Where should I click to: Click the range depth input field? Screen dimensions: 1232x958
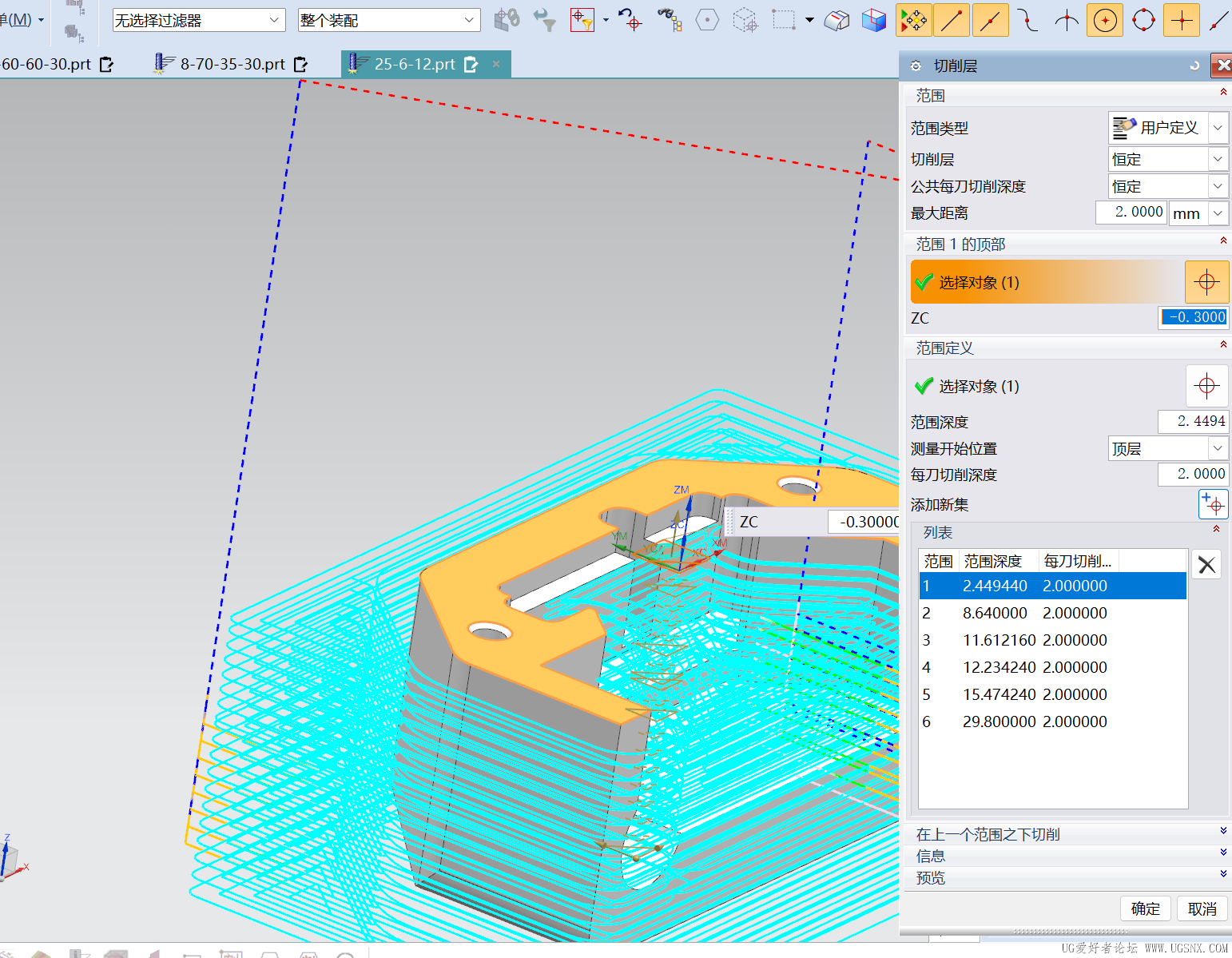[1194, 421]
